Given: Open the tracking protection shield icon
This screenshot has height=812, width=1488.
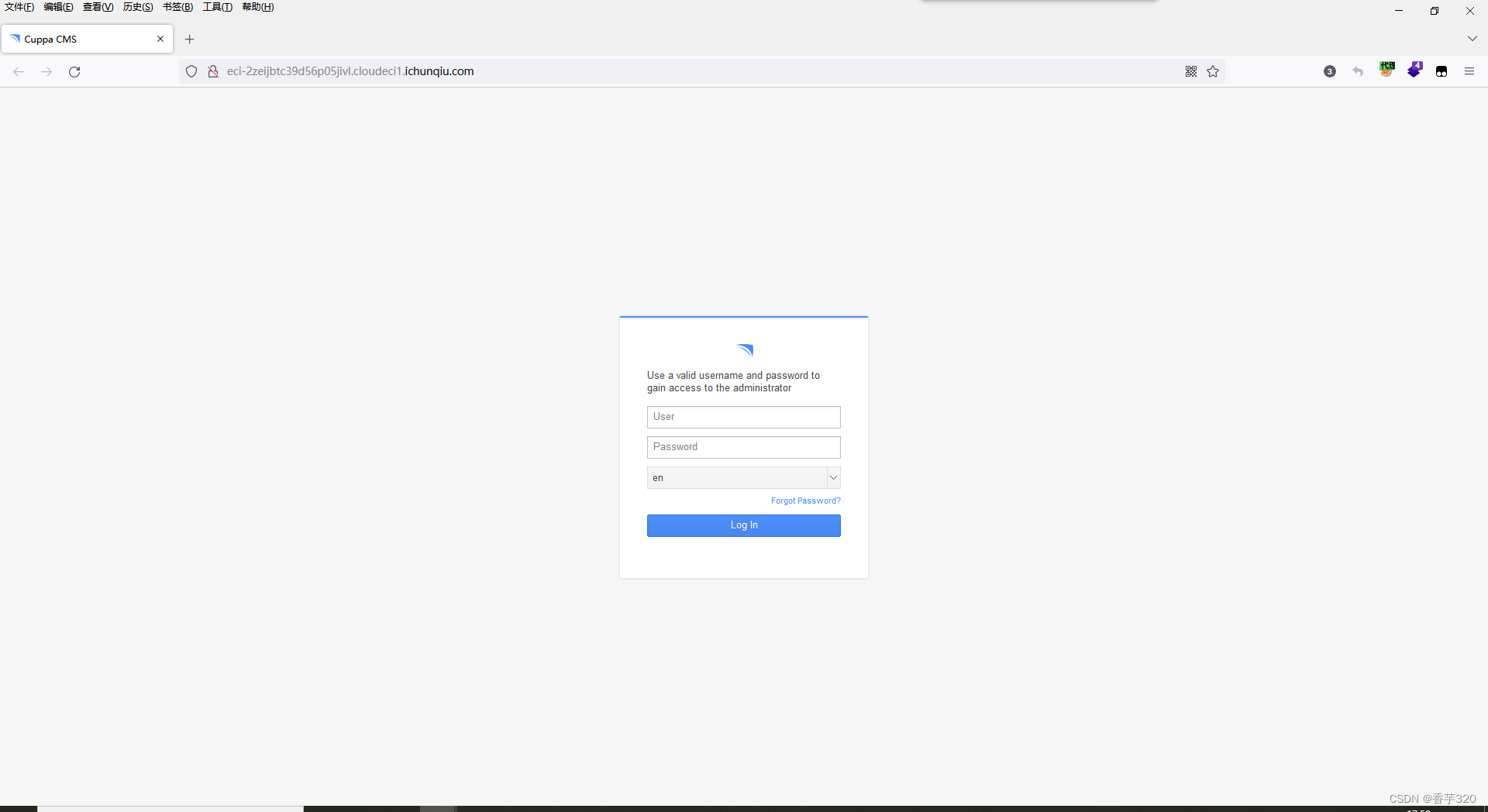Looking at the screenshot, I should (191, 71).
